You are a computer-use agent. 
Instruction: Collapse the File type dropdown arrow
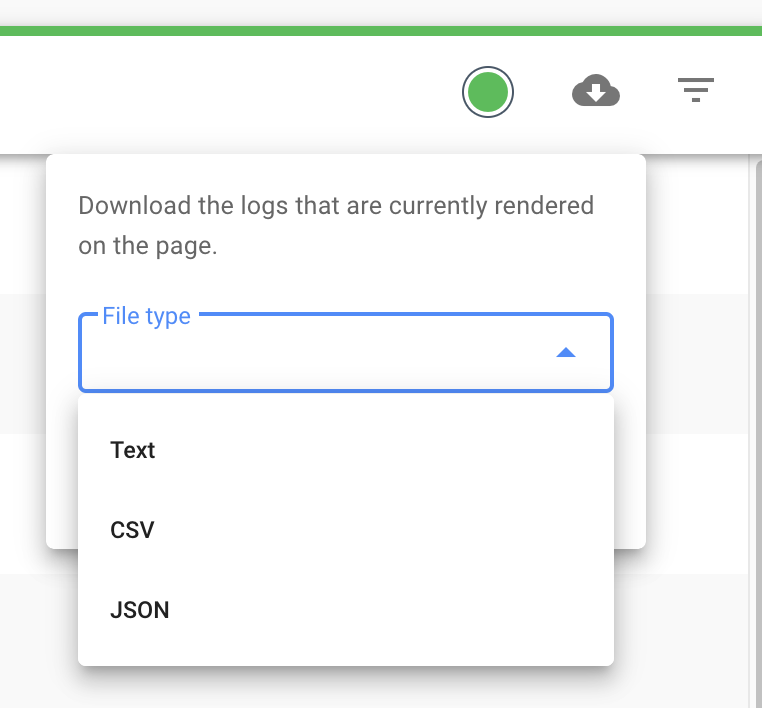(566, 352)
